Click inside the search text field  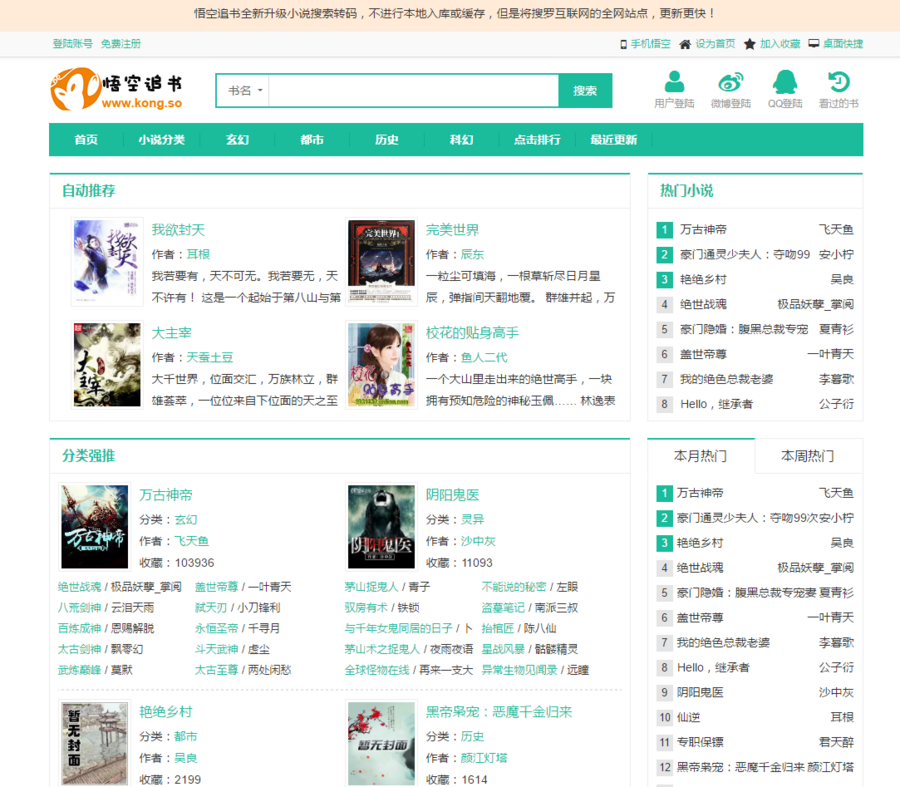(412, 91)
